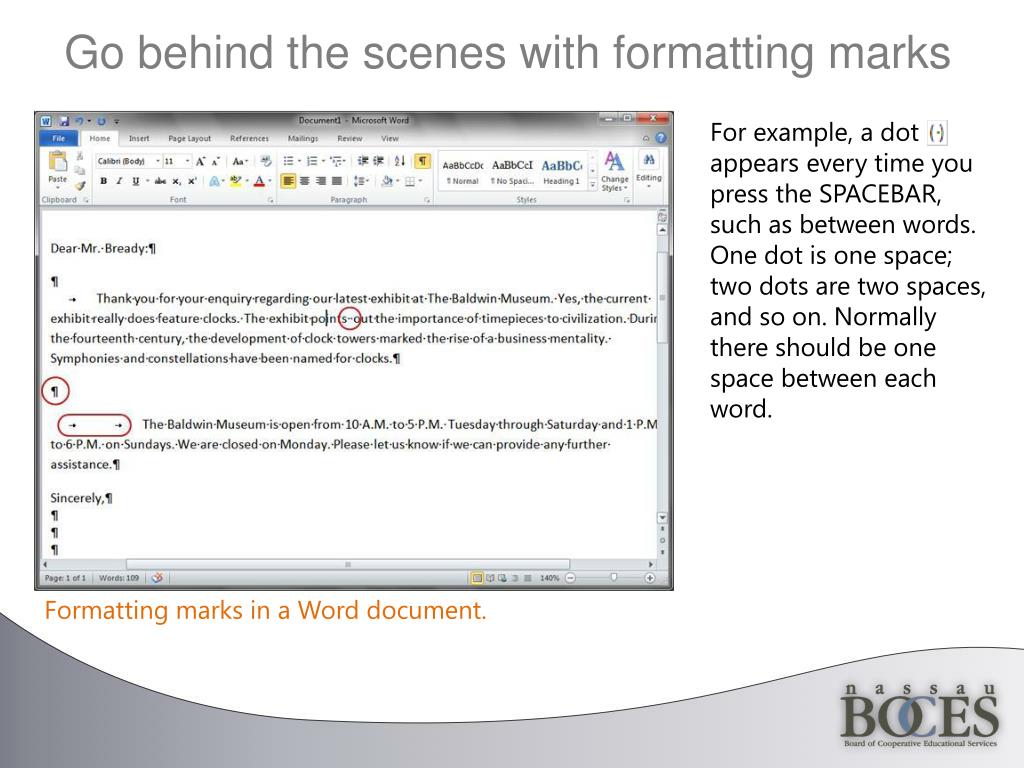Click the Decrease Indent icon
1024x768 pixels.
tap(363, 161)
